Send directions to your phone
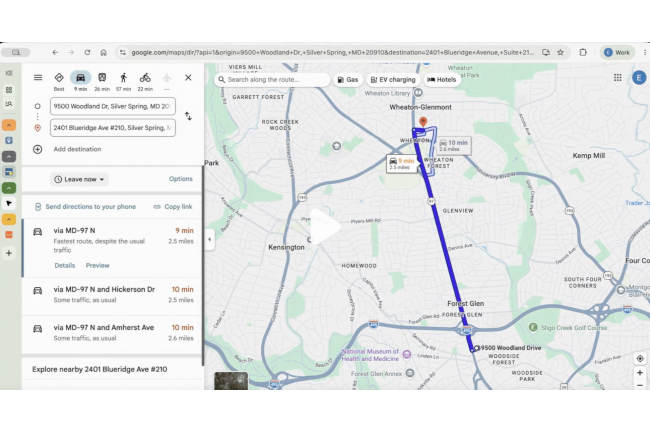 (x=85, y=207)
